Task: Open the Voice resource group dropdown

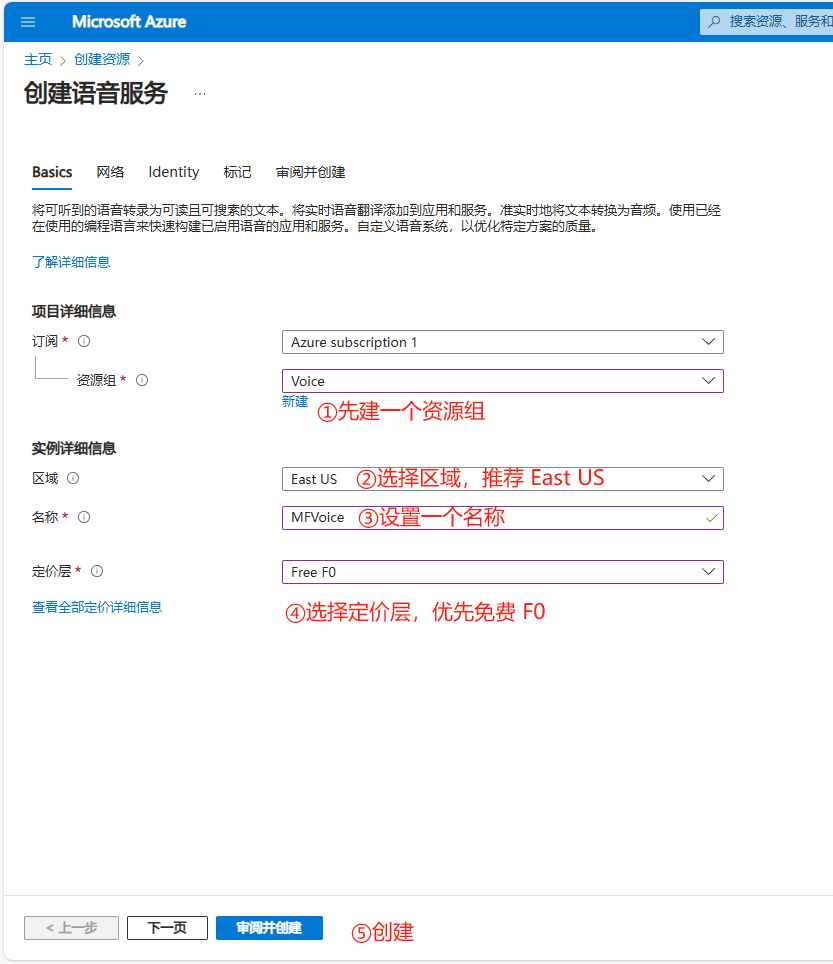Action: [502, 381]
